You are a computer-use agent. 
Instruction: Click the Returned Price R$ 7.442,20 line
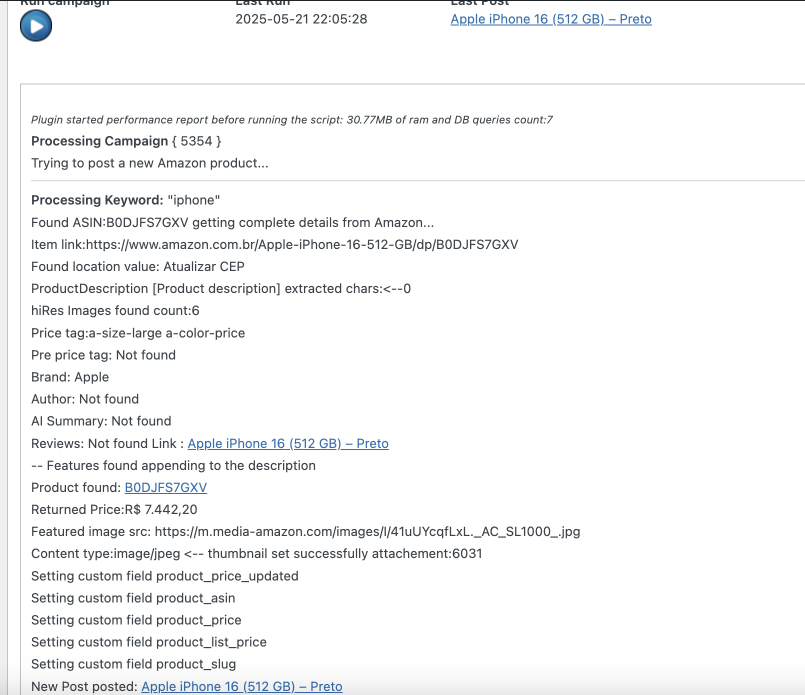coord(114,509)
